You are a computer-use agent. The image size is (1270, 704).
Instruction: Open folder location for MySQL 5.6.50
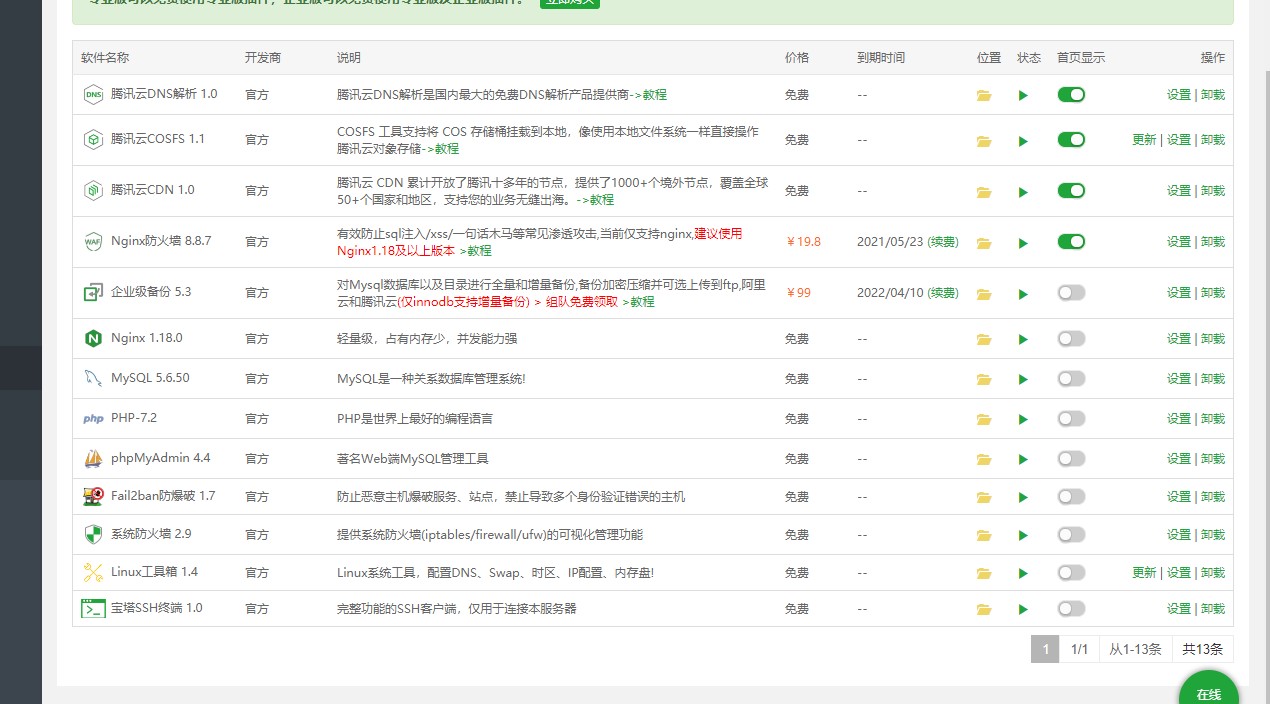[x=984, y=379]
